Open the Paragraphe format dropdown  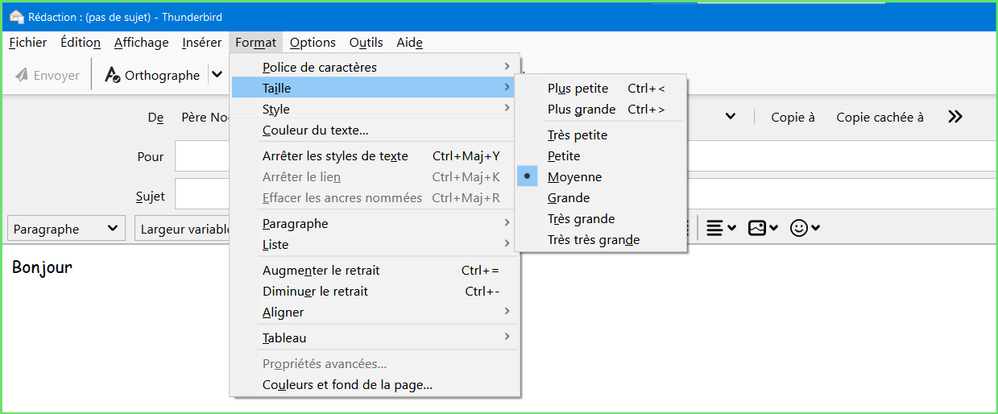(x=66, y=229)
